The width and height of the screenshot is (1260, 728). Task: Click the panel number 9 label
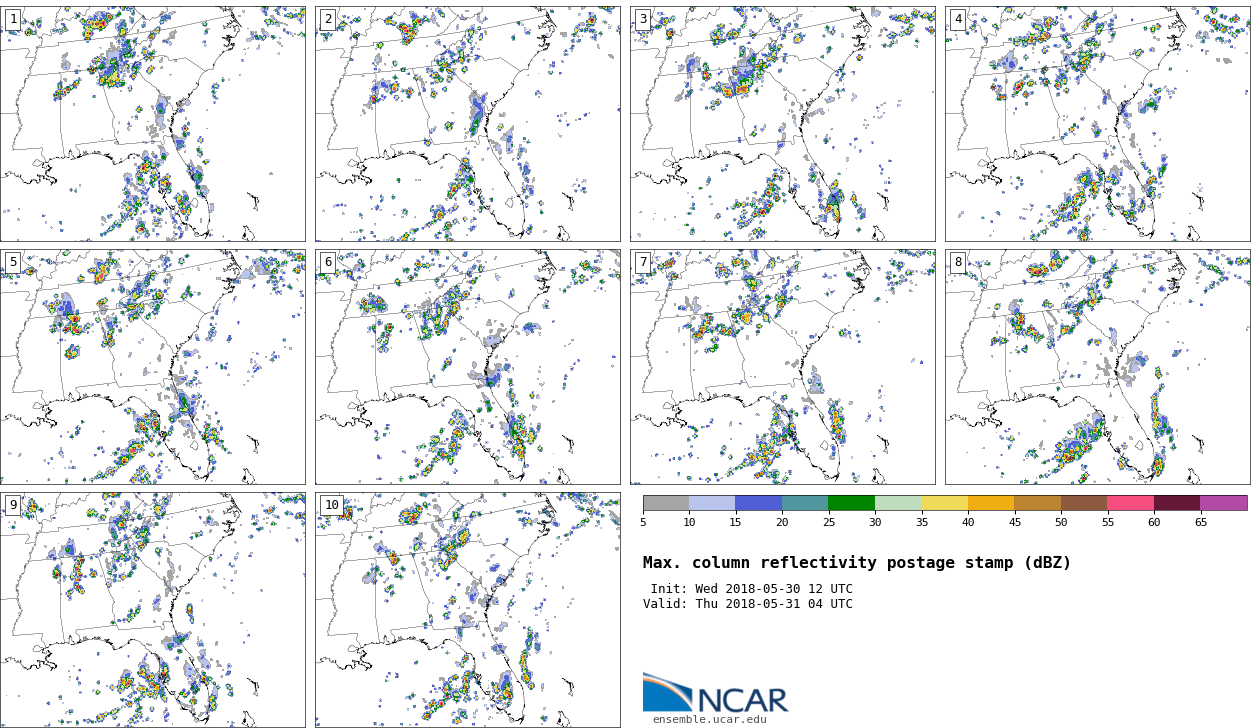[x=13, y=505]
